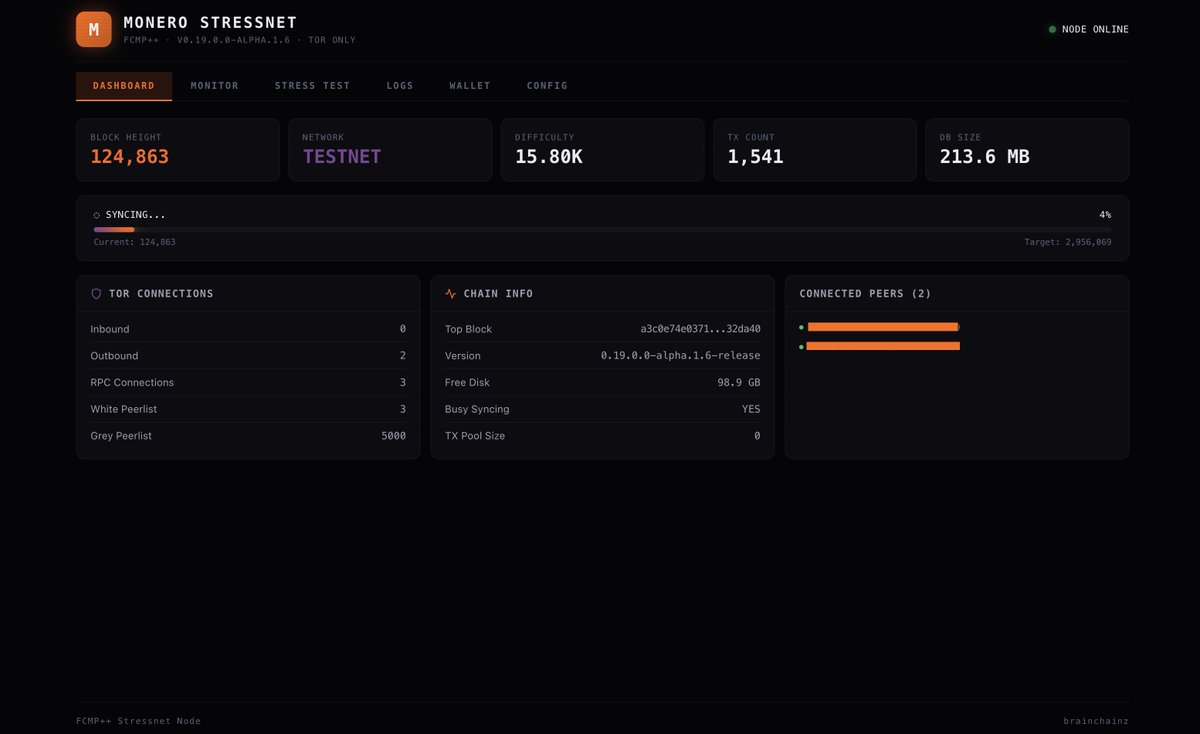Image resolution: width=1200 pixels, height=734 pixels.
Task: Switch to the Monitor tab
Action: 215,86
